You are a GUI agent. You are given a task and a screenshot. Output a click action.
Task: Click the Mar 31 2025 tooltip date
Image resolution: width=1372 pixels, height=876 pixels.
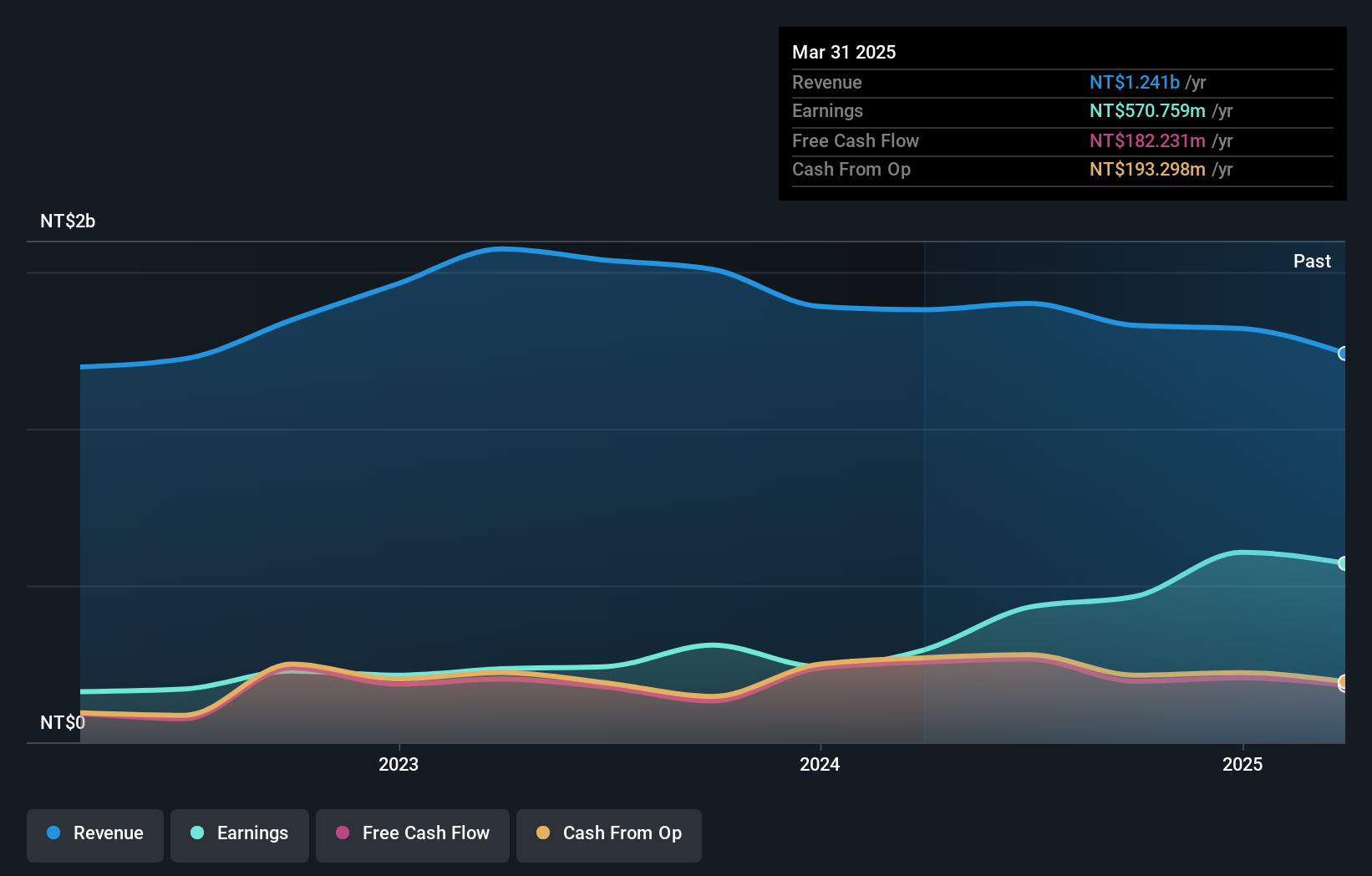(844, 52)
